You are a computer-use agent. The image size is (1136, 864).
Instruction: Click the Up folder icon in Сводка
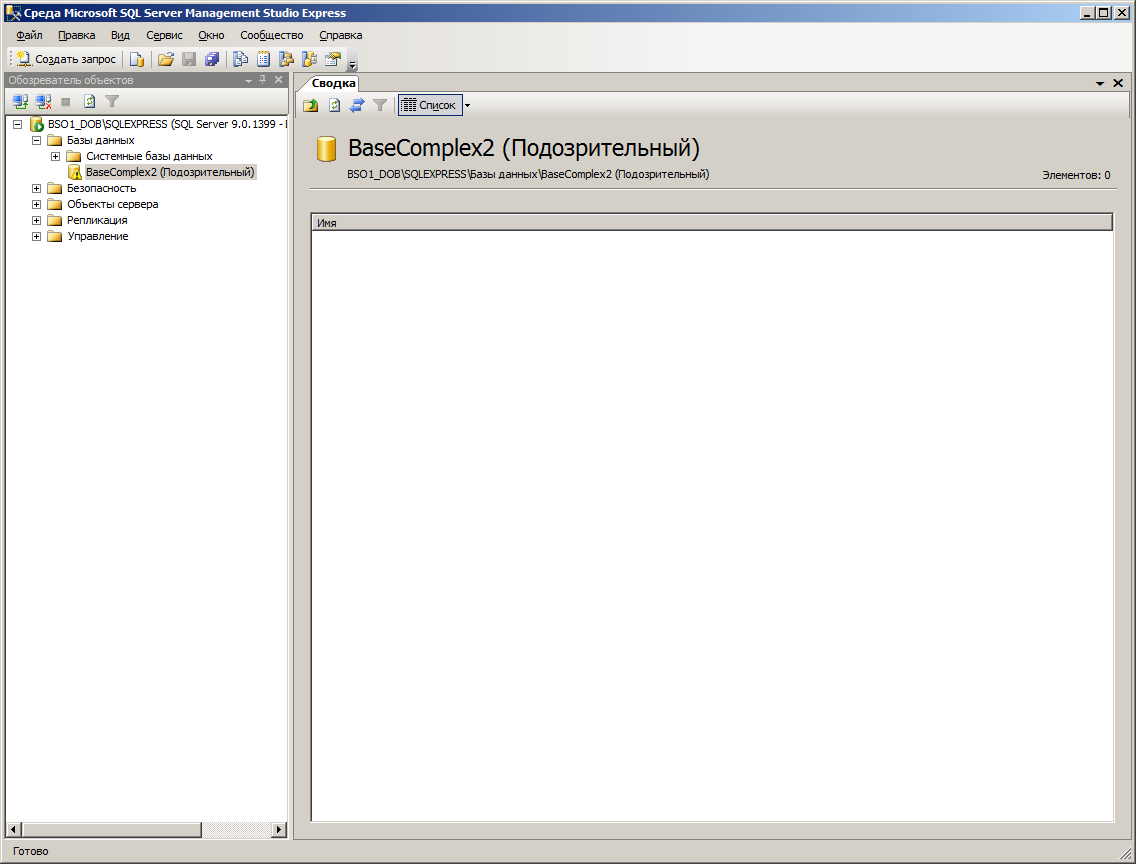point(311,105)
